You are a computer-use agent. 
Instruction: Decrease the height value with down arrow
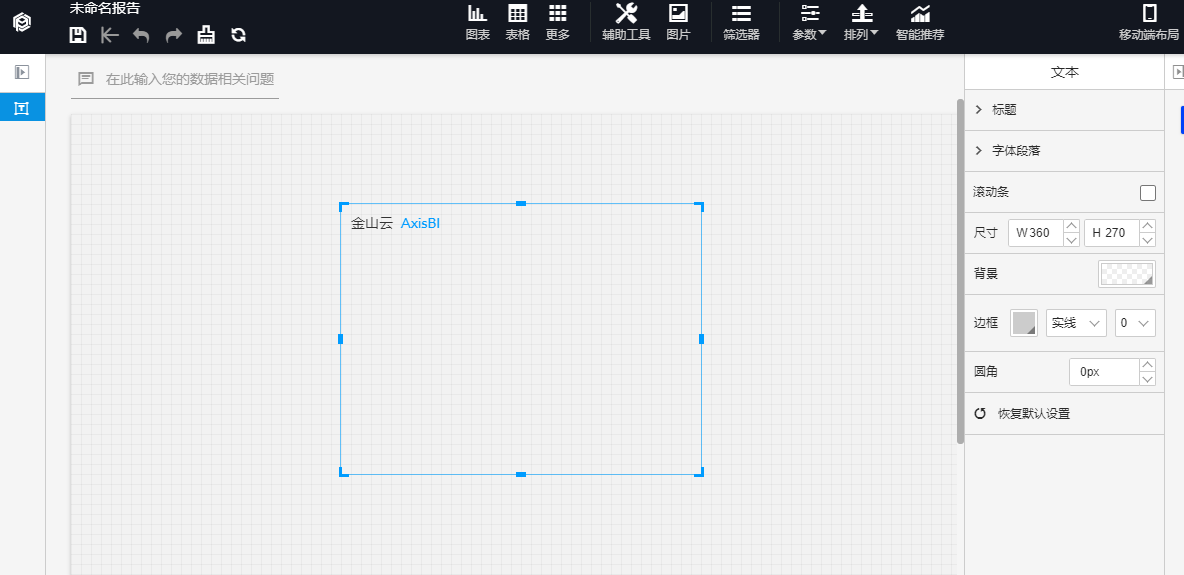pos(1148,240)
